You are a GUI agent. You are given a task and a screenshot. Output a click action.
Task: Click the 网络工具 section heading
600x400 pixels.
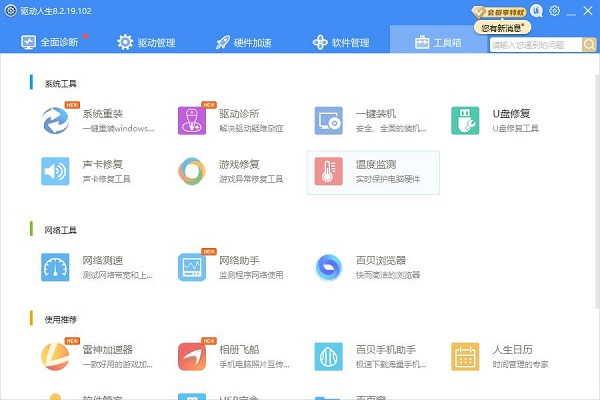pos(60,230)
